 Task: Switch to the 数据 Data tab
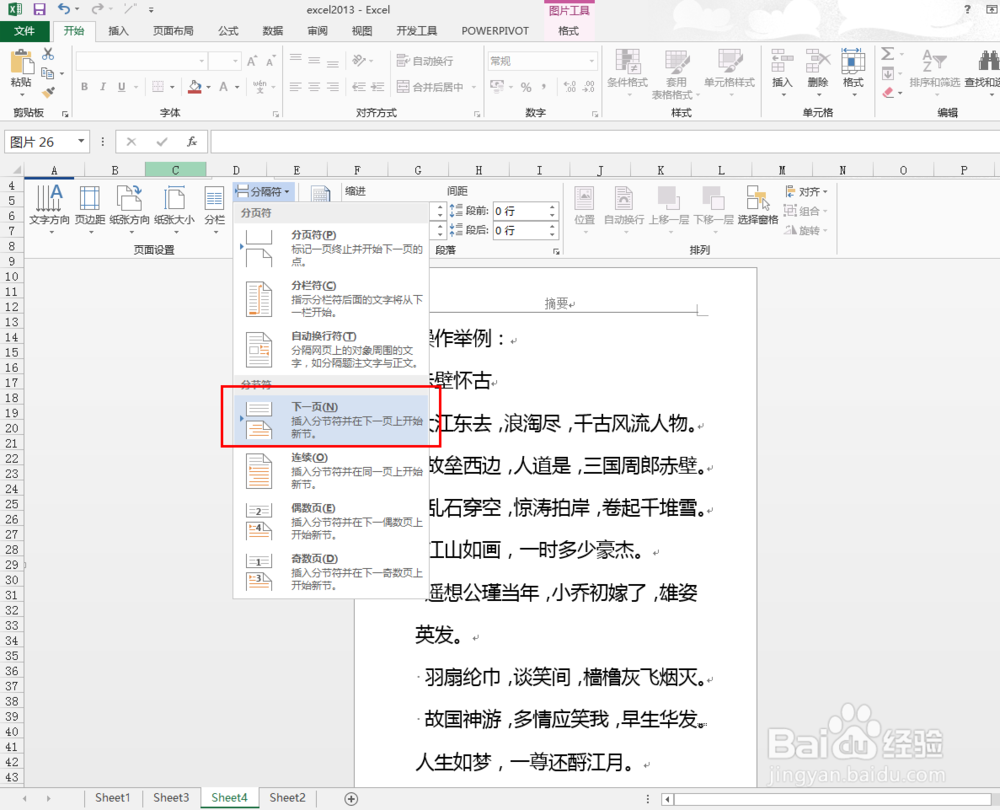pos(272,31)
